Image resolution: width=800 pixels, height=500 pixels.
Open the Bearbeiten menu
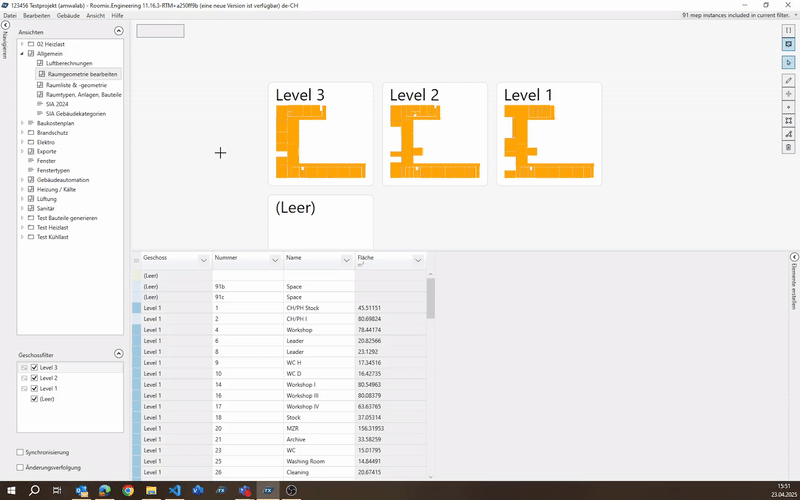click(37, 17)
